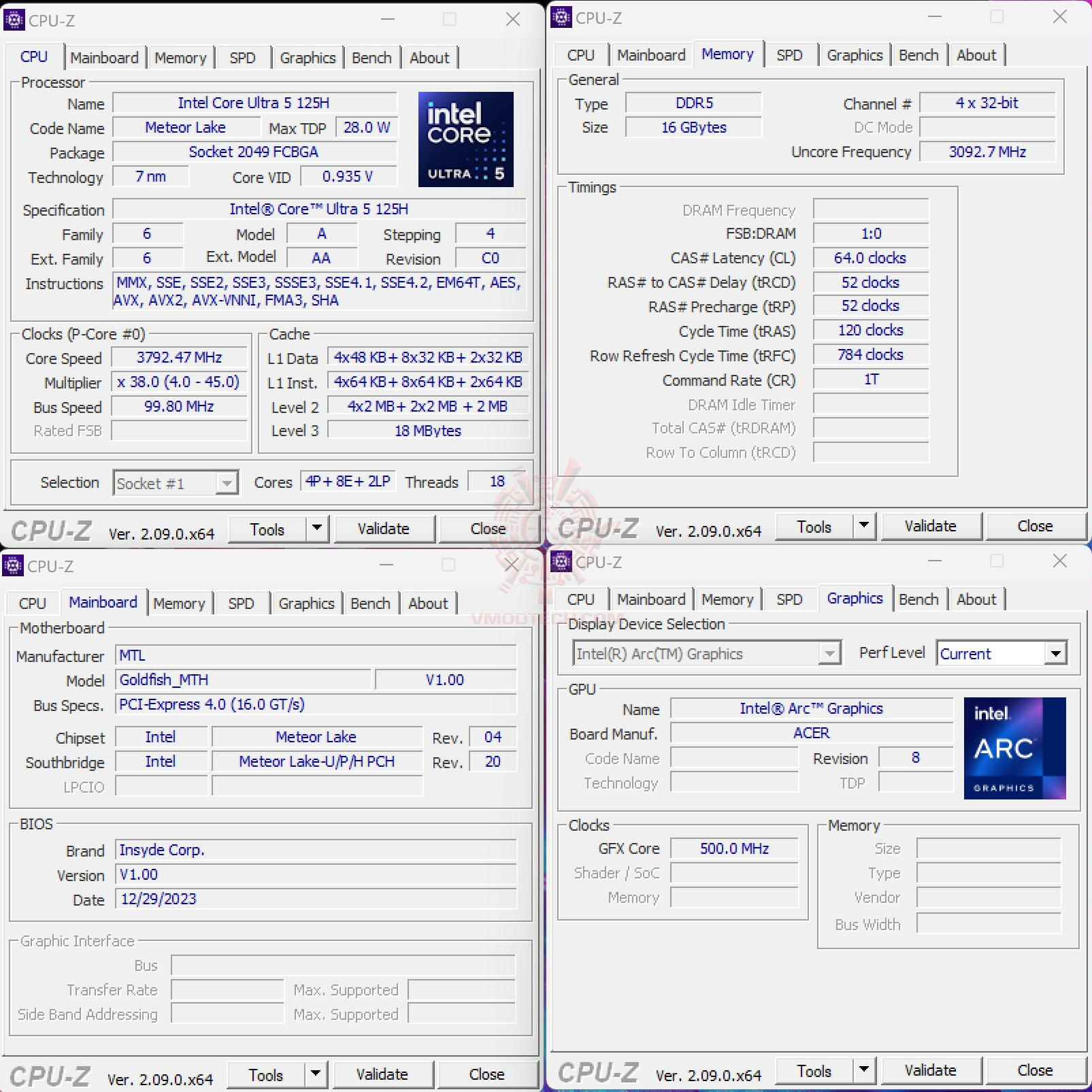
Task: Click the Close button in the Graphics tab window
Action: [x=1035, y=1070]
